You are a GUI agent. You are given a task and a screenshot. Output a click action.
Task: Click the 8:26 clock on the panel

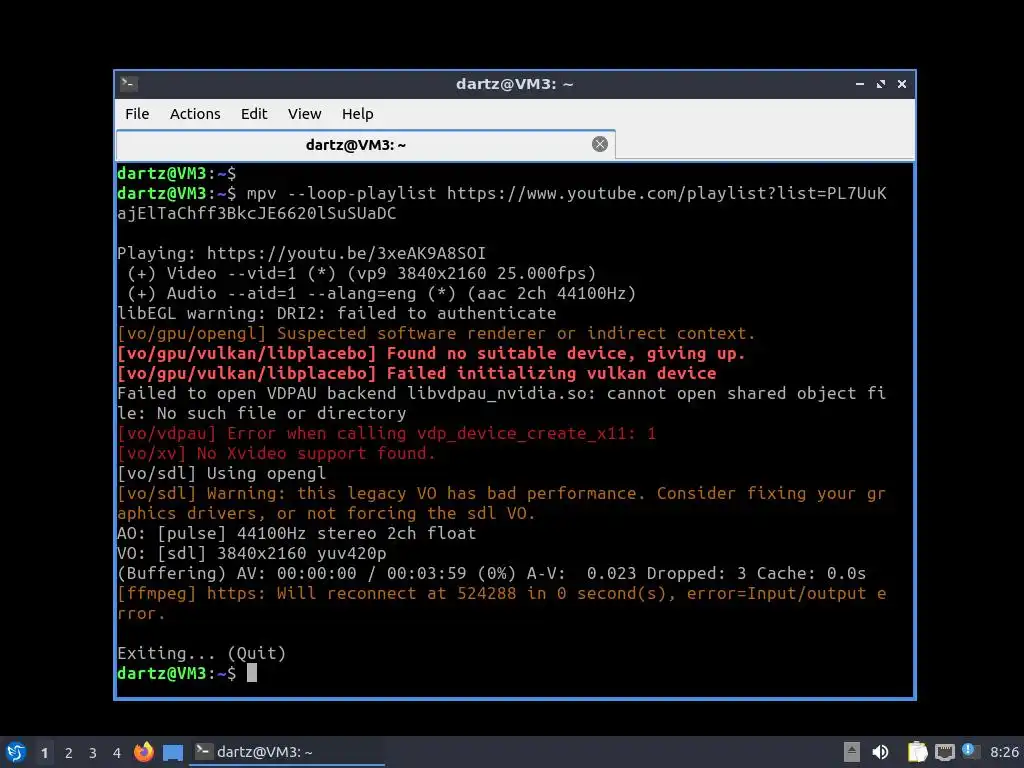tap(1004, 752)
